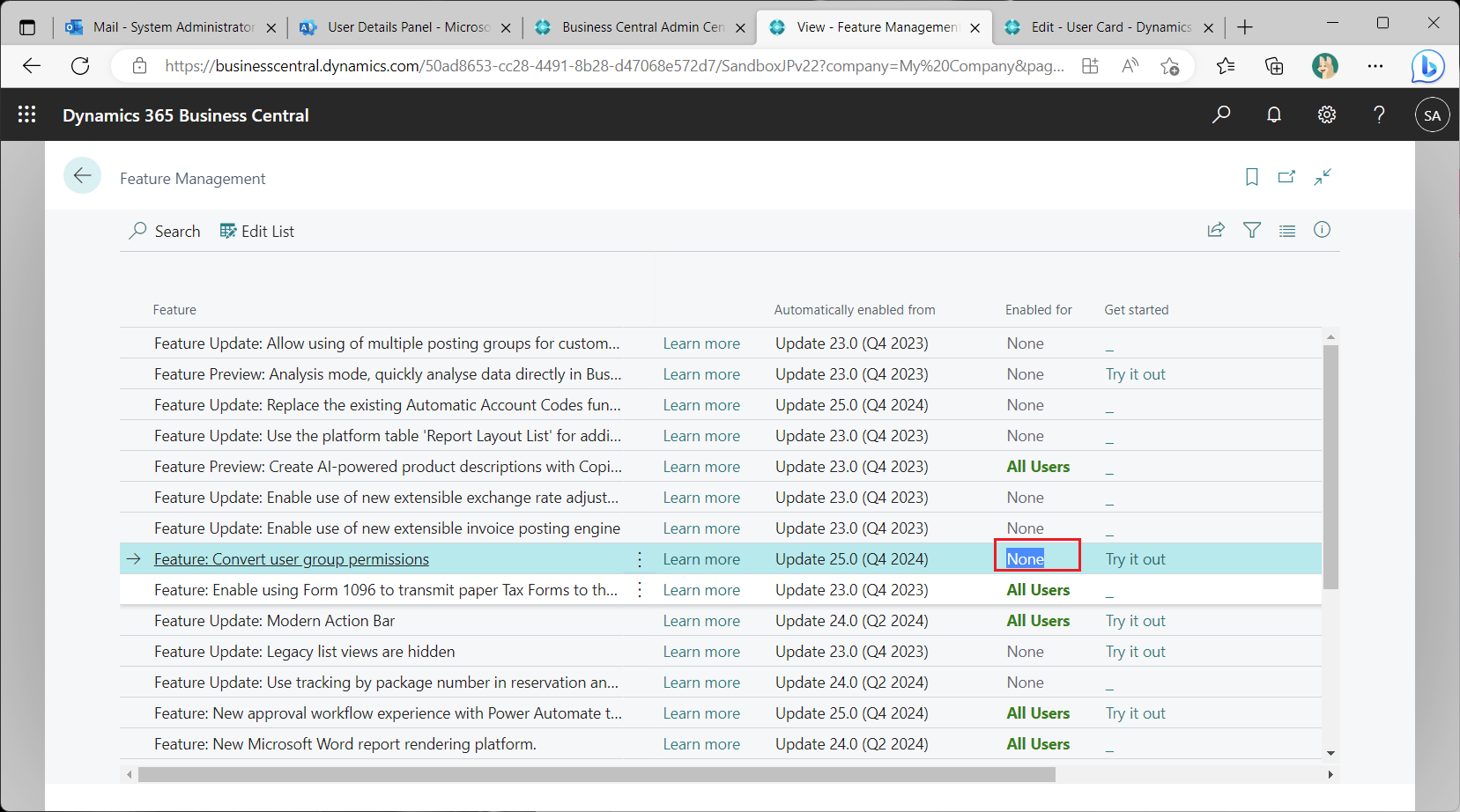Screen dimensions: 1460x812
Task: Activate Edit List mode
Action: pos(257,231)
